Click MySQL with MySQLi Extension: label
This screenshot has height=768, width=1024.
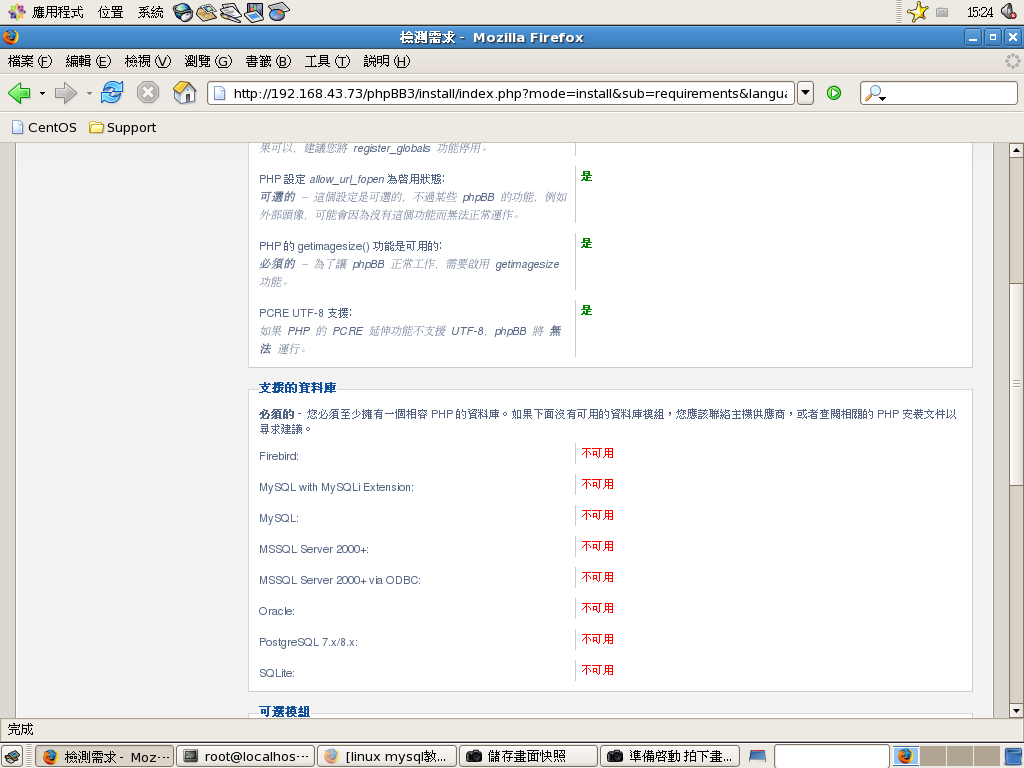(336, 487)
